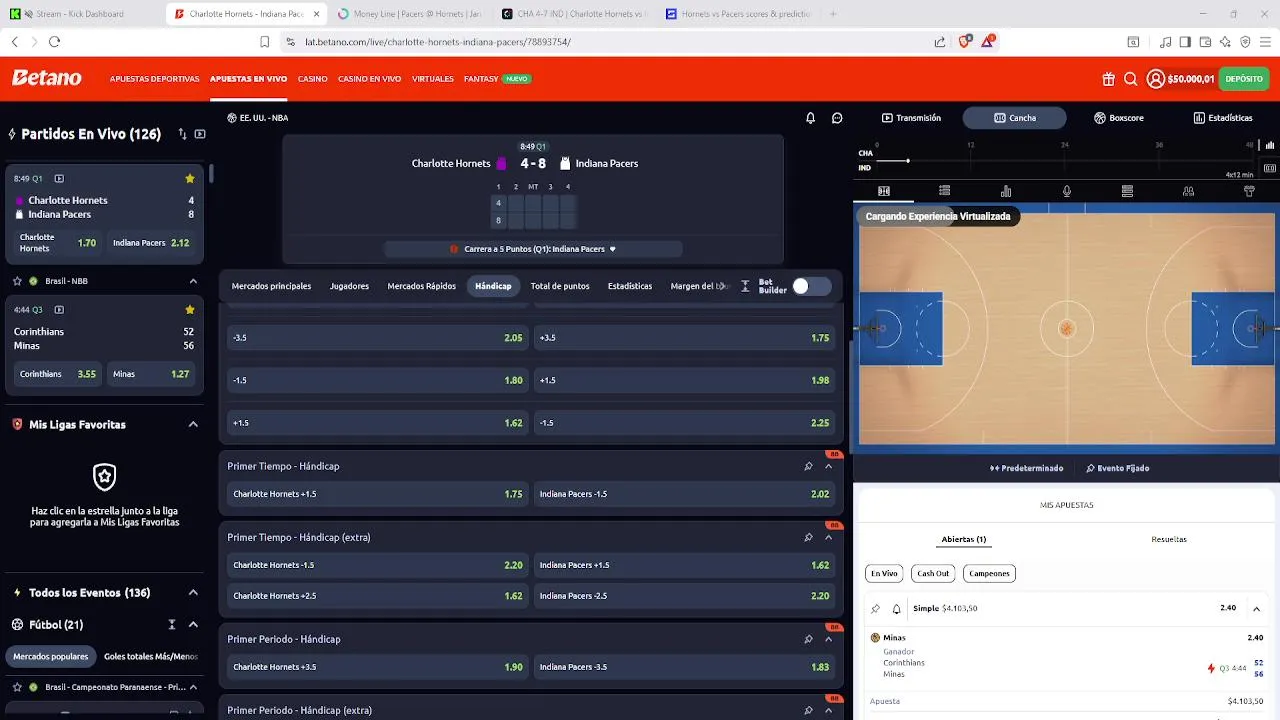
Task: Collapse the Primer Periodo - Hándicap market
Action: (x=828, y=639)
